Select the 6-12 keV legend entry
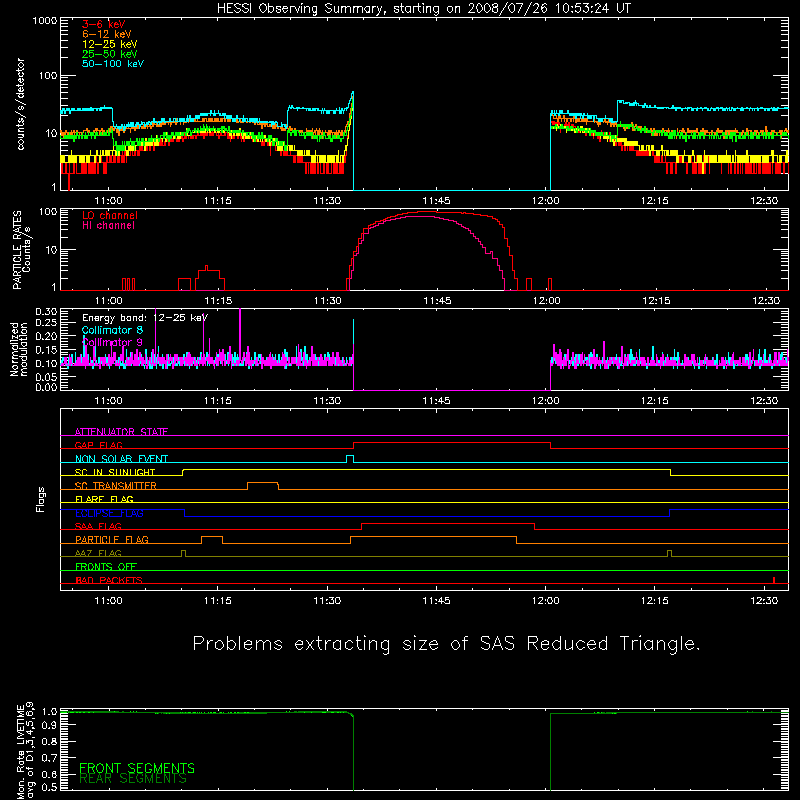Viewport: 800px width, 800px height. coord(106,34)
